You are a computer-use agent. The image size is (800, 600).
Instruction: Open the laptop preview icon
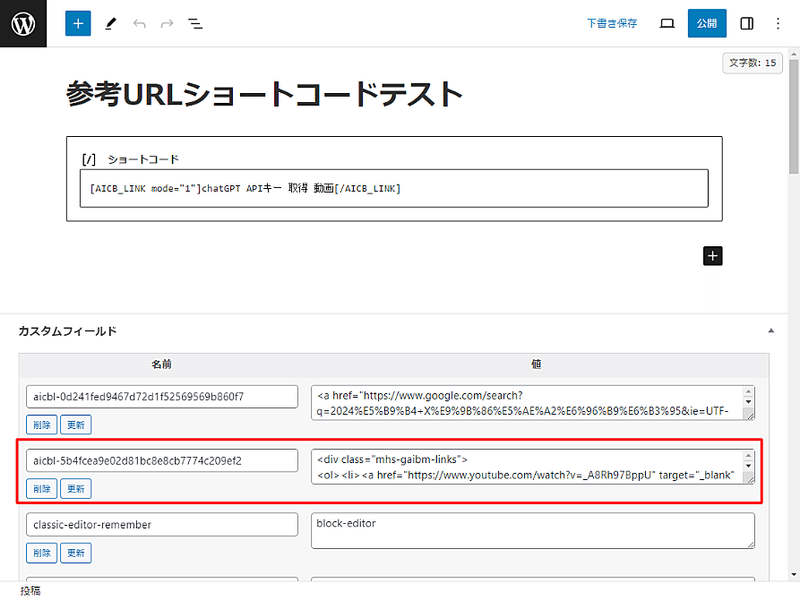tap(667, 23)
